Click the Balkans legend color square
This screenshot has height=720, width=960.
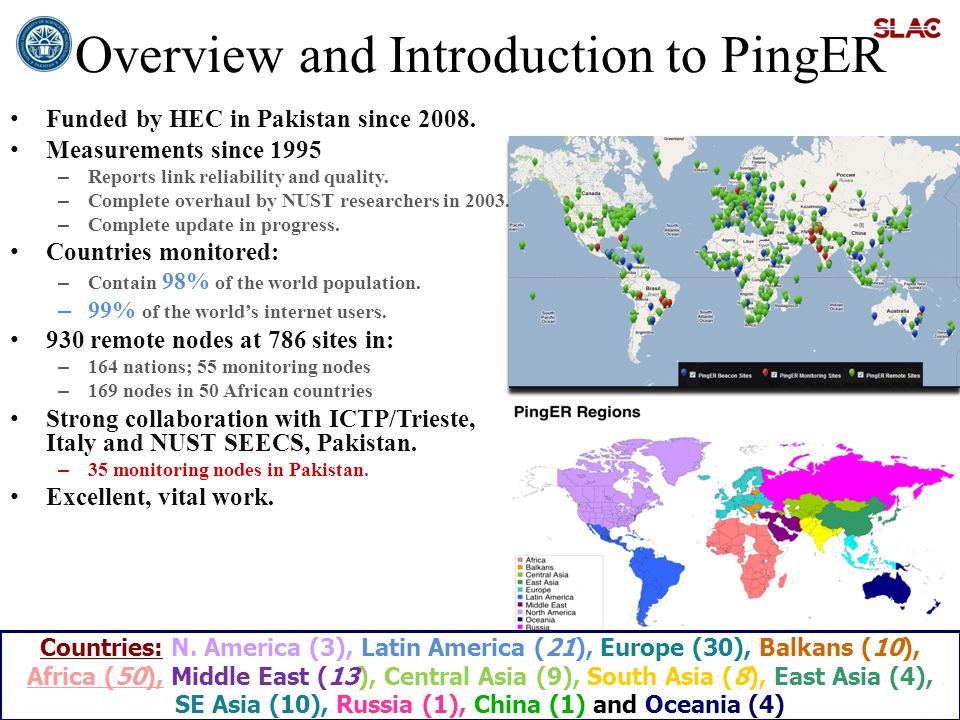click(x=520, y=567)
